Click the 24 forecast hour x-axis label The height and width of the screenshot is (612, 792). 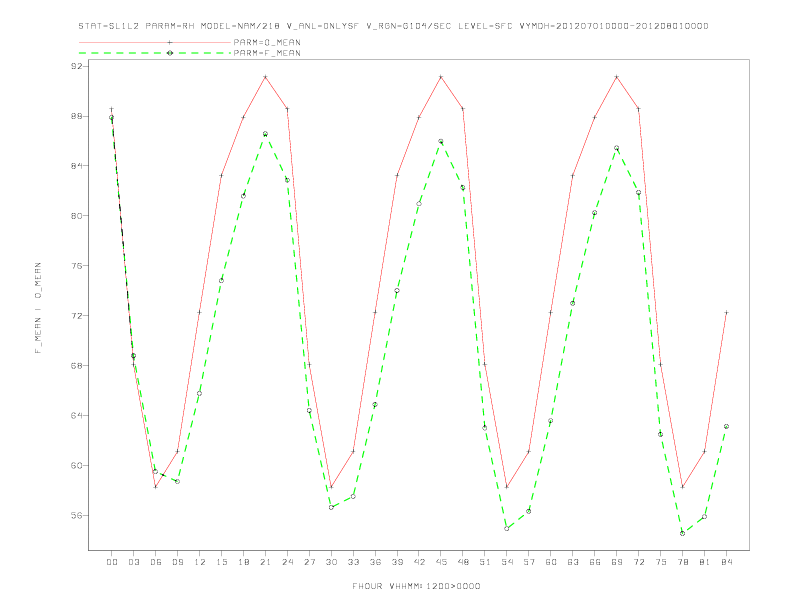(287, 562)
